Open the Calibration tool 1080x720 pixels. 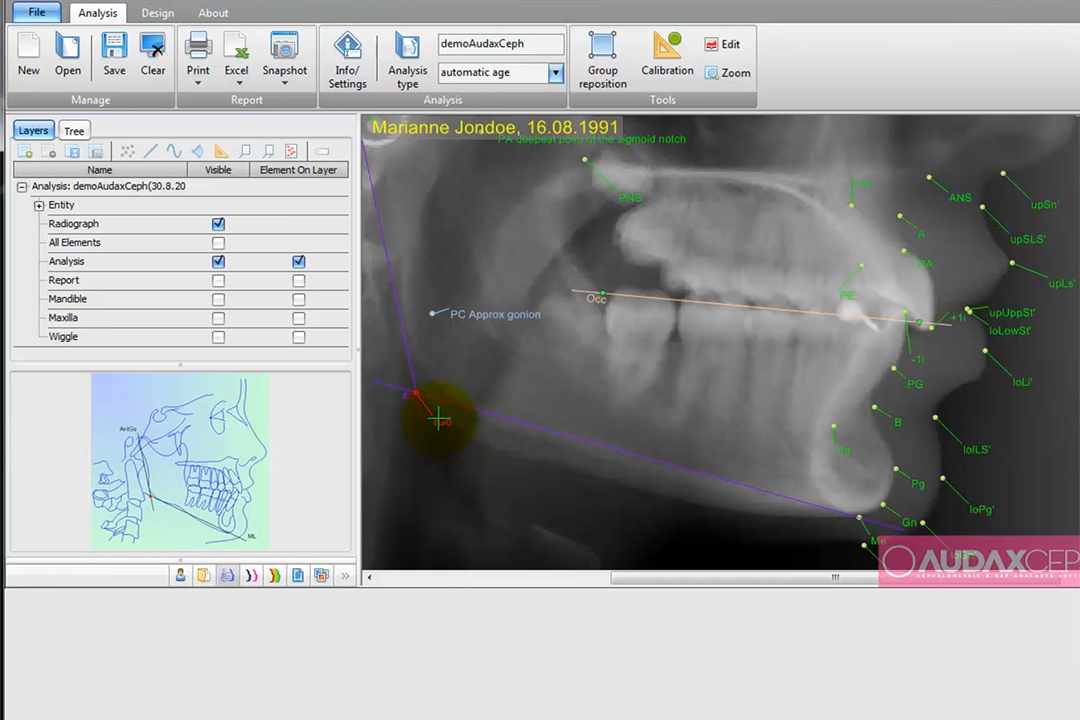(x=667, y=54)
